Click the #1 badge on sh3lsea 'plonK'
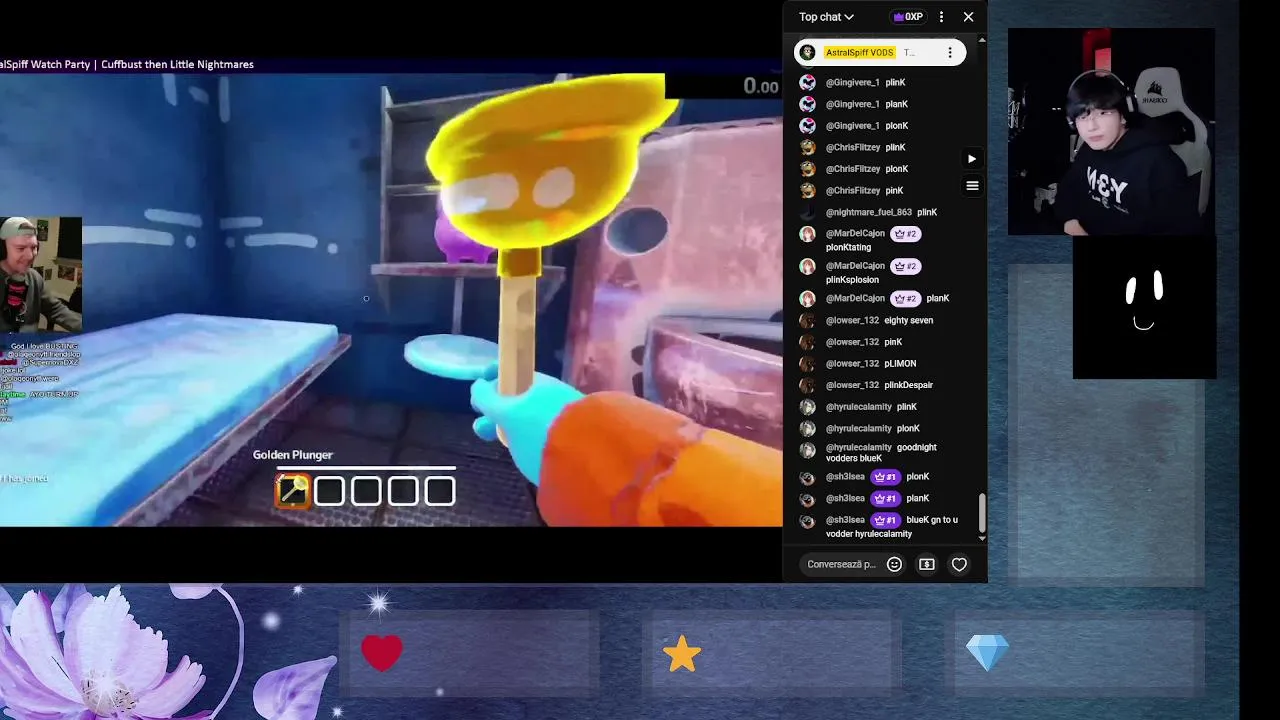The image size is (1280, 720). (884, 477)
